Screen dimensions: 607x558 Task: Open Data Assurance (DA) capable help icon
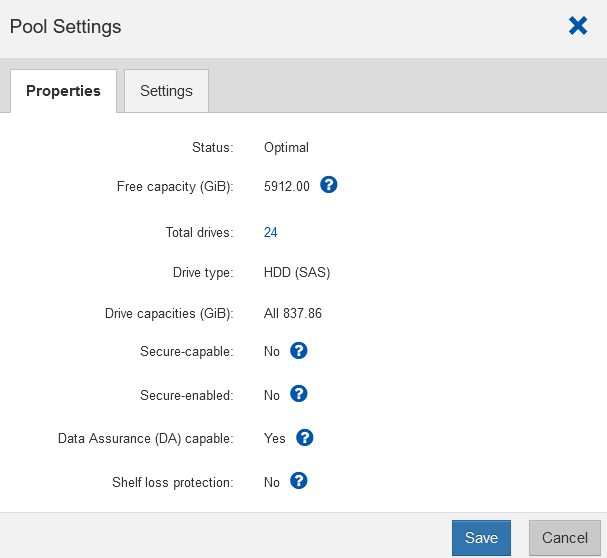[305, 437]
